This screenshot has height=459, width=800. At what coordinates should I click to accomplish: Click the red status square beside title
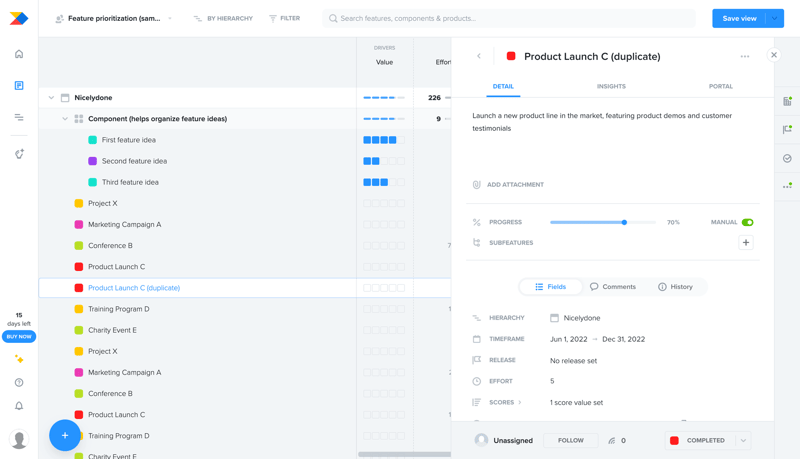click(511, 56)
